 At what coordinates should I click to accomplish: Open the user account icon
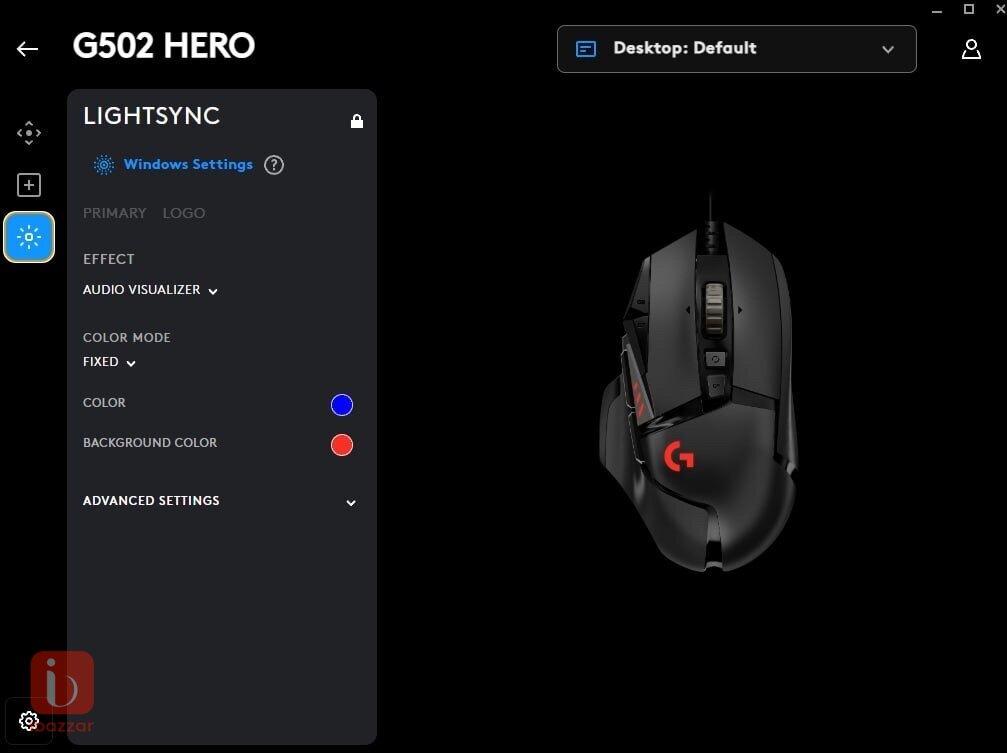(971, 49)
